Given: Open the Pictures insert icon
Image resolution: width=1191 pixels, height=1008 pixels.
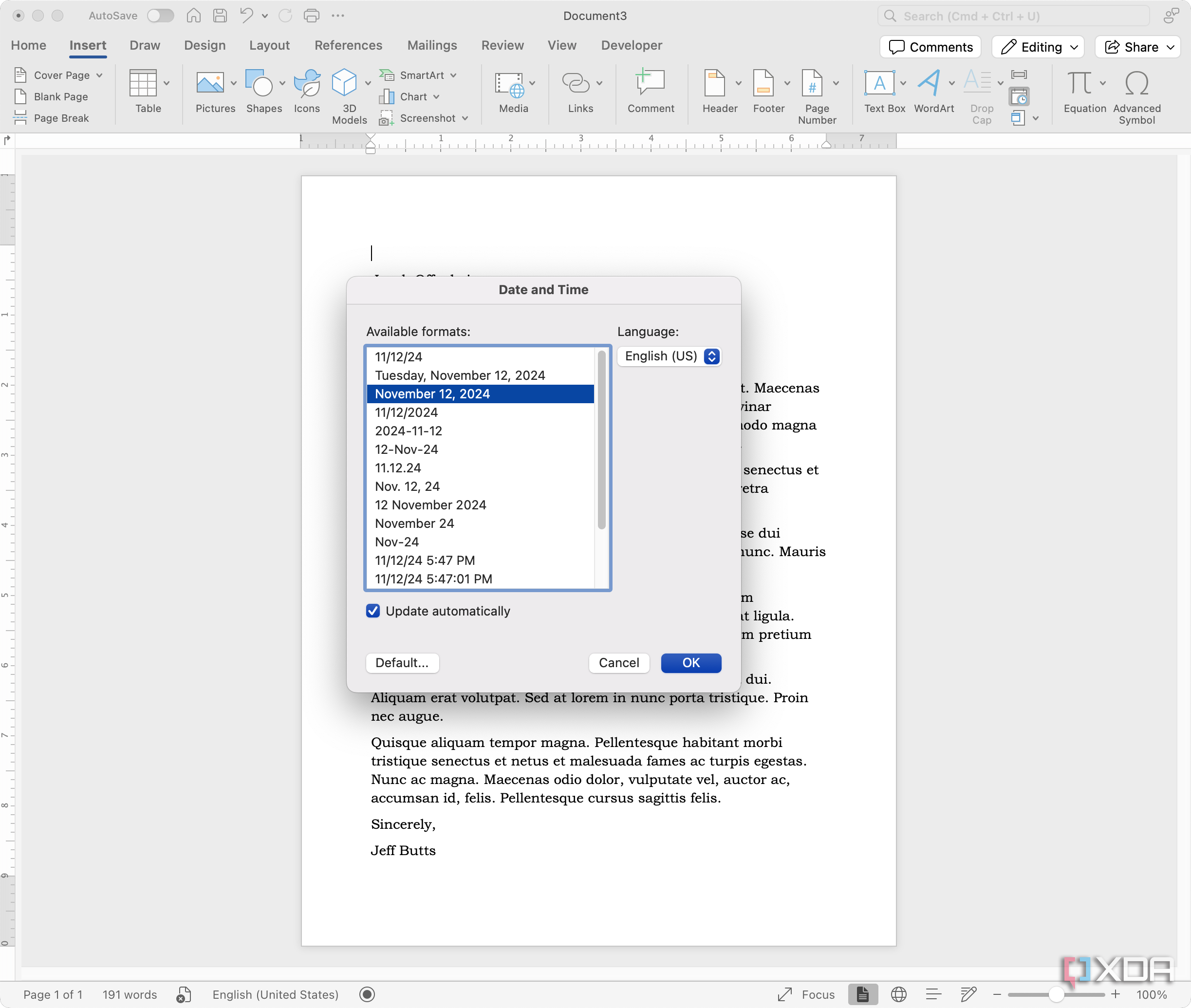Looking at the screenshot, I should [x=210, y=83].
